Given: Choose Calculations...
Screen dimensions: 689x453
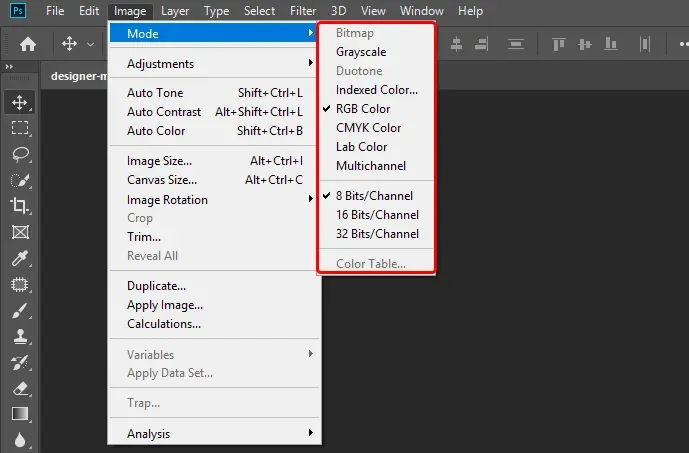Looking at the screenshot, I should click(214, 324).
